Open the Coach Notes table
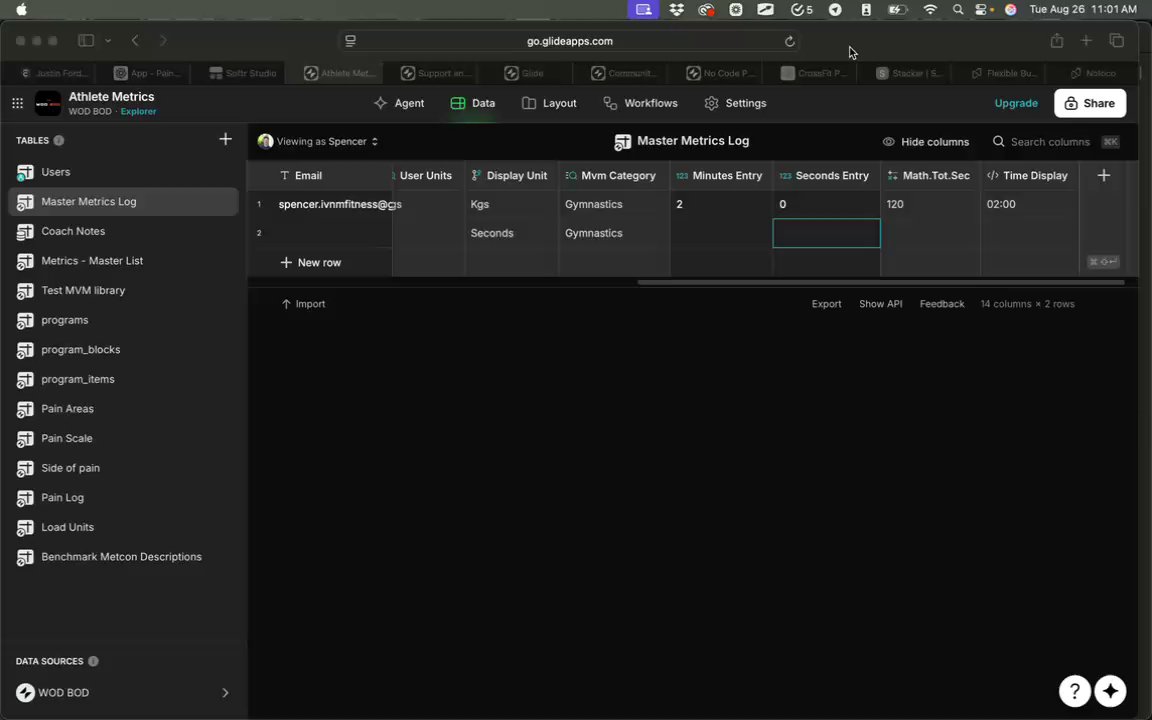Screen dimensions: 1152x720 pyautogui.click(x=123, y=231)
